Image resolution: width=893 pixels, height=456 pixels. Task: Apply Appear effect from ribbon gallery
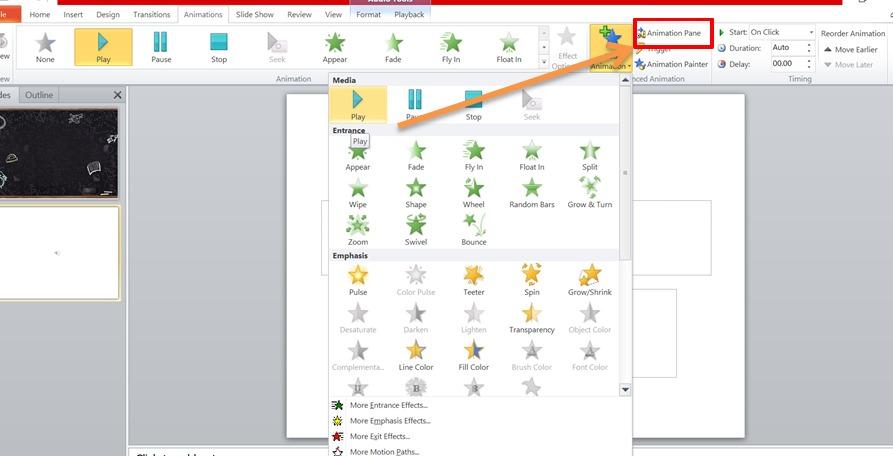335,47
